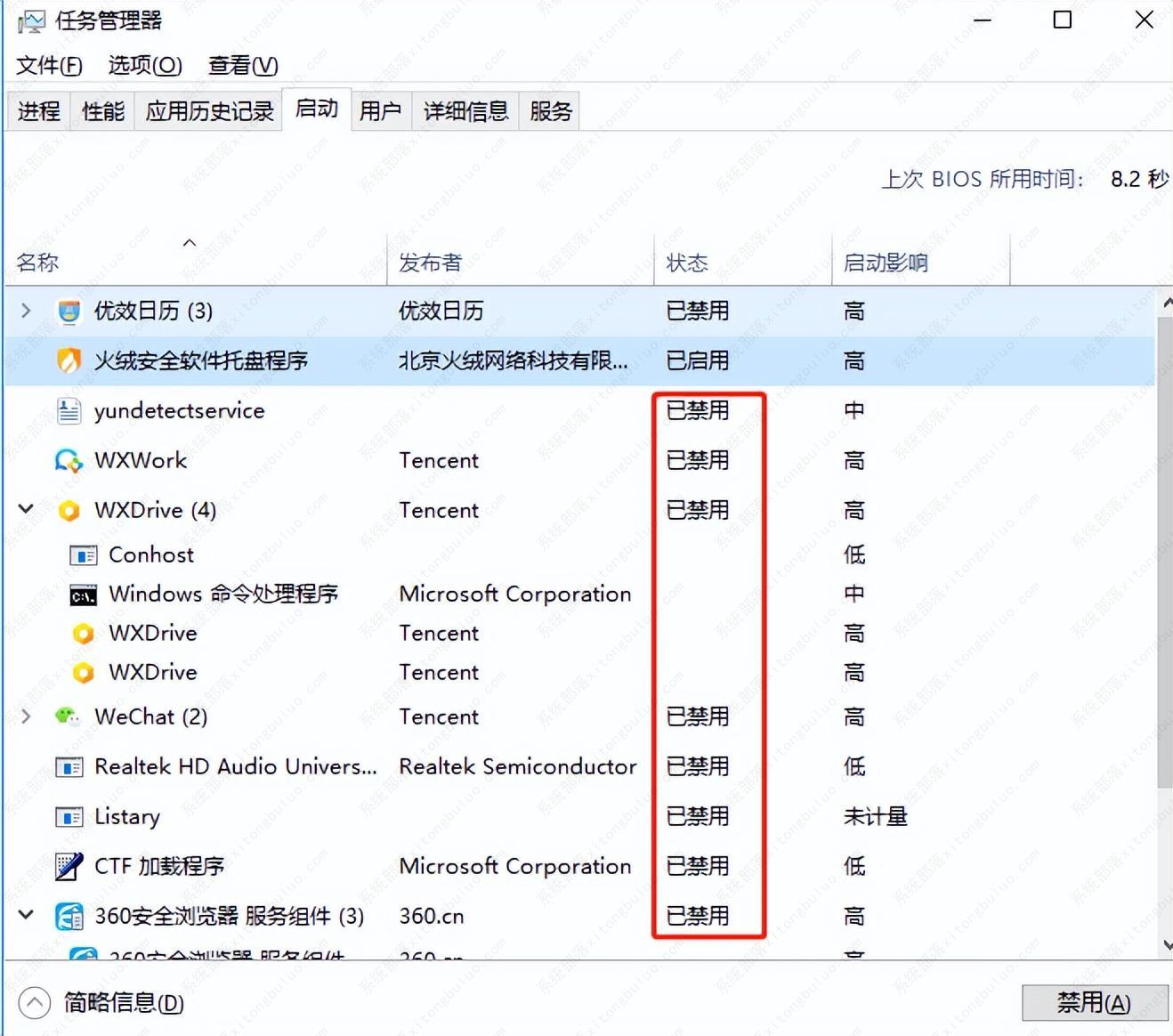Click the Listary program icon
Image resolution: width=1173 pixels, height=1036 pixels.
point(68,816)
